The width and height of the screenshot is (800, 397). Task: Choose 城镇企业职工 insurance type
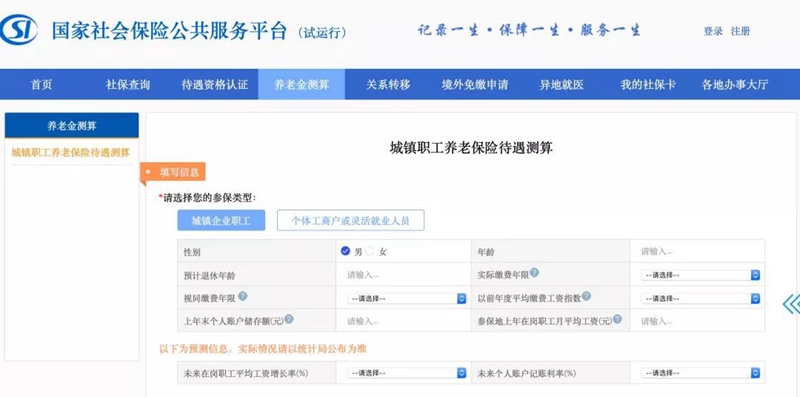[221, 220]
